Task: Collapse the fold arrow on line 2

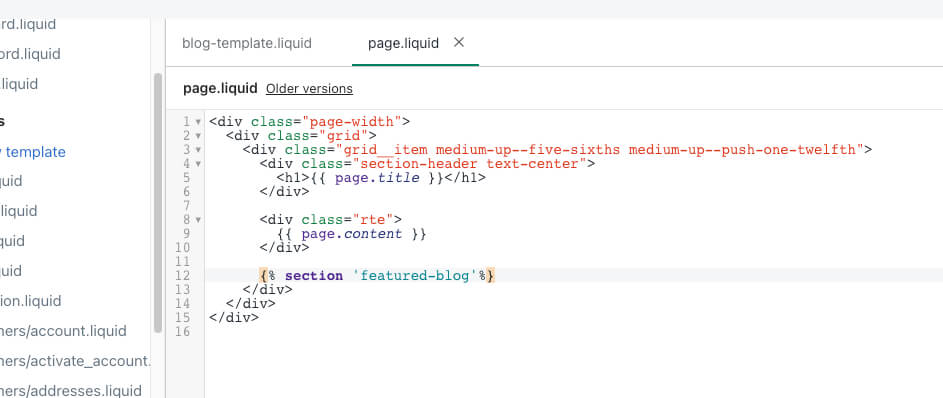Action: pos(198,136)
